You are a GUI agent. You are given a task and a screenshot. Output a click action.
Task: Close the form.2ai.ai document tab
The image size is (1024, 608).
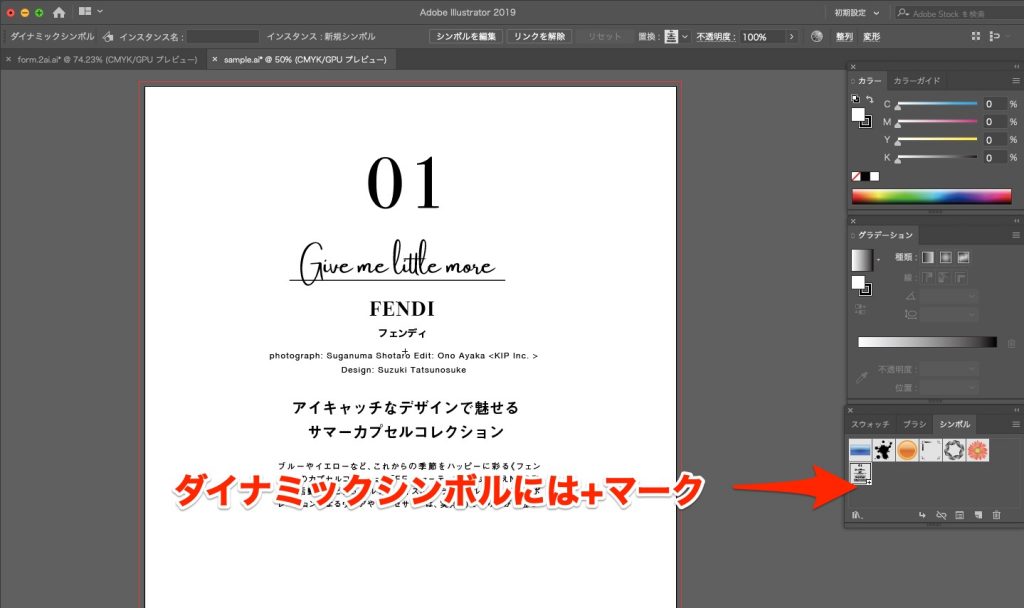(x=8, y=59)
